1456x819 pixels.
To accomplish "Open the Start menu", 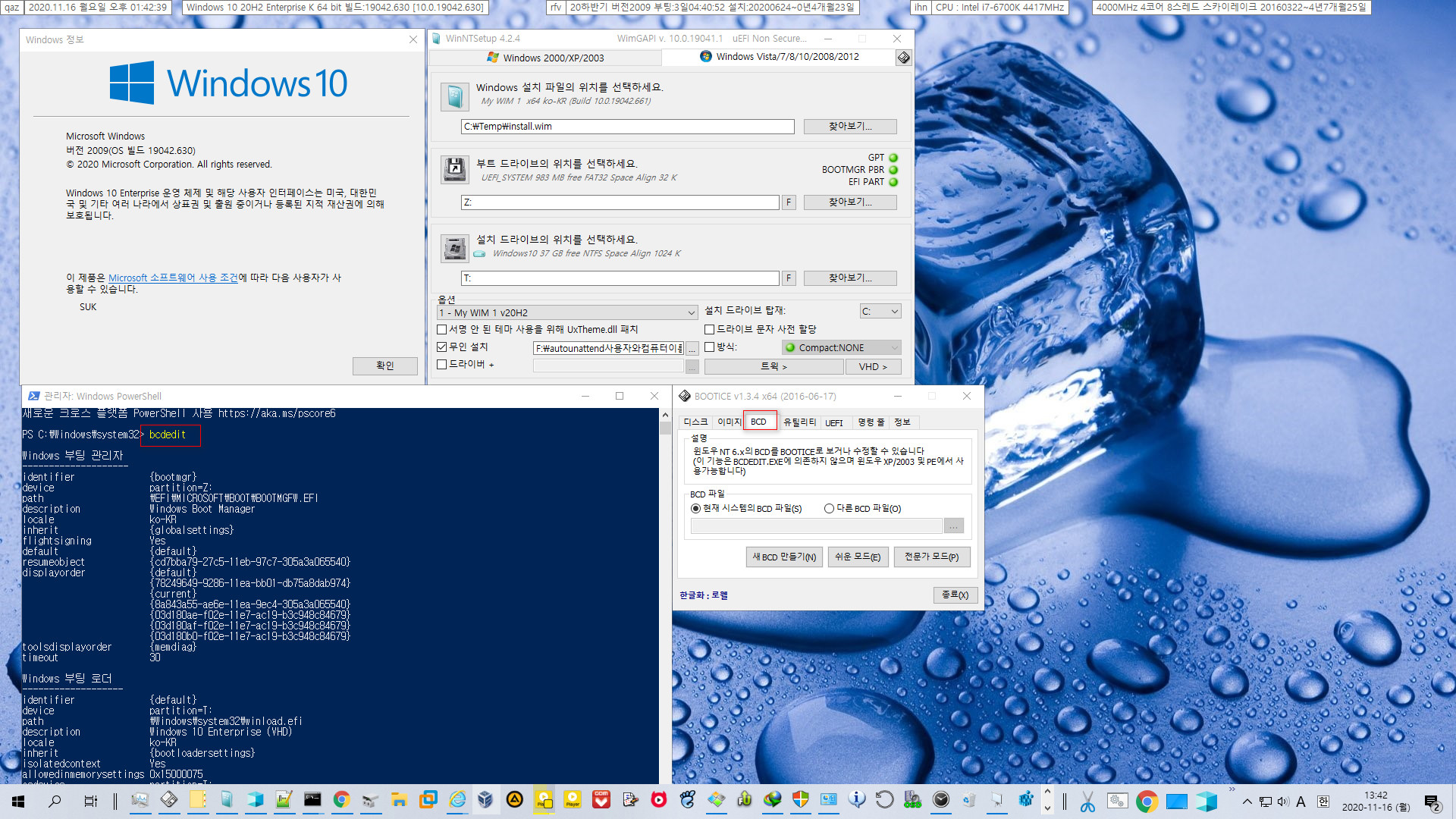I will click(x=18, y=801).
